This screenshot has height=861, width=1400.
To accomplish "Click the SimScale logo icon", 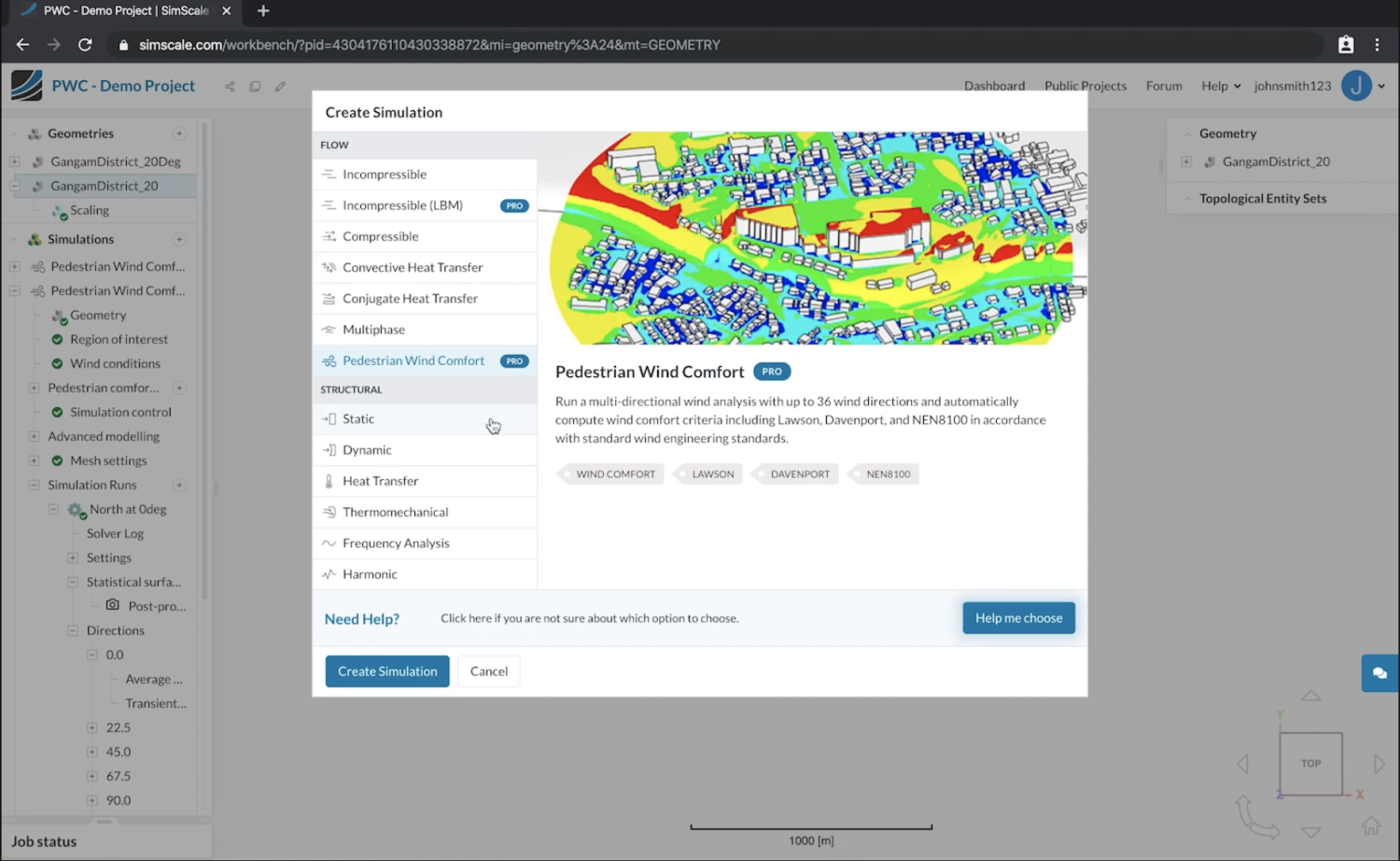I will click(27, 86).
